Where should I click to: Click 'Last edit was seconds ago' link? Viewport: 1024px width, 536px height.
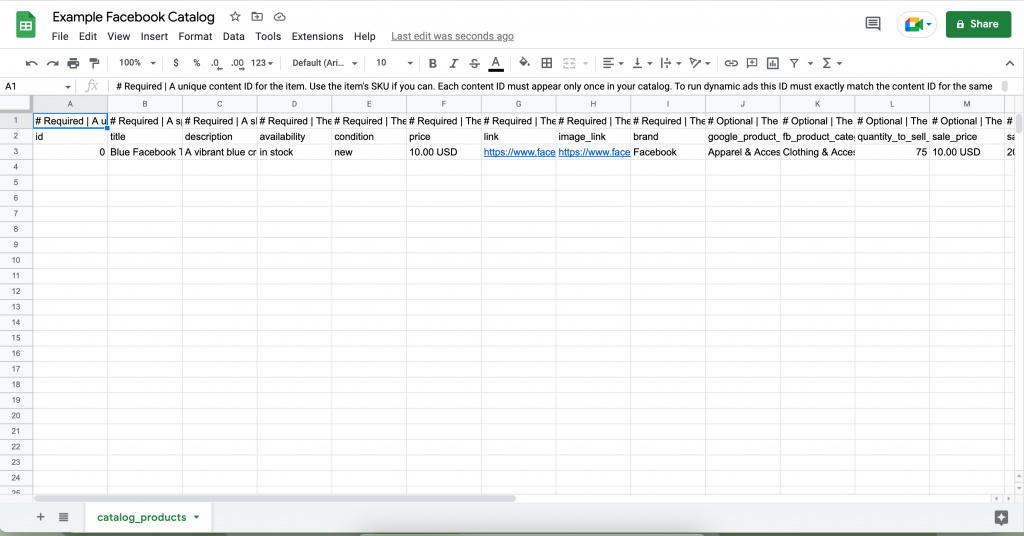453,37
